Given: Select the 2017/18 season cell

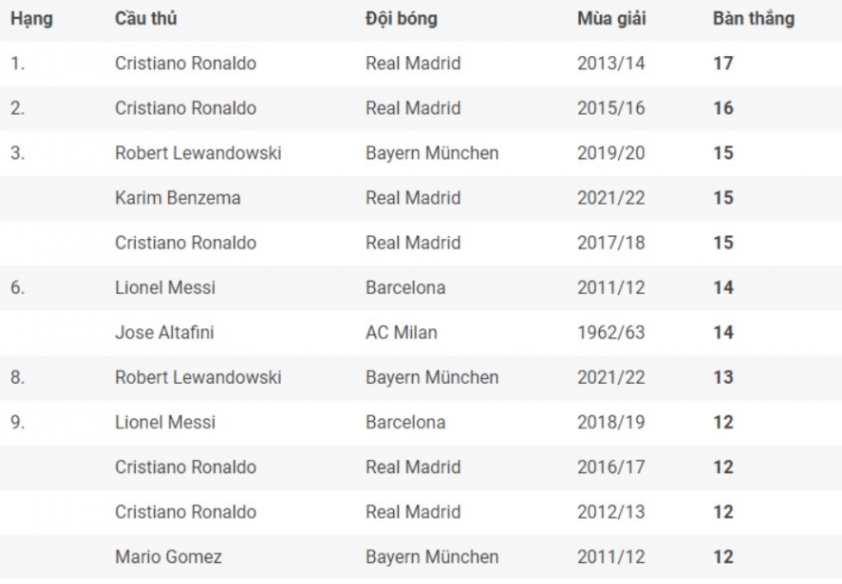Looking at the screenshot, I should pos(611,243).
